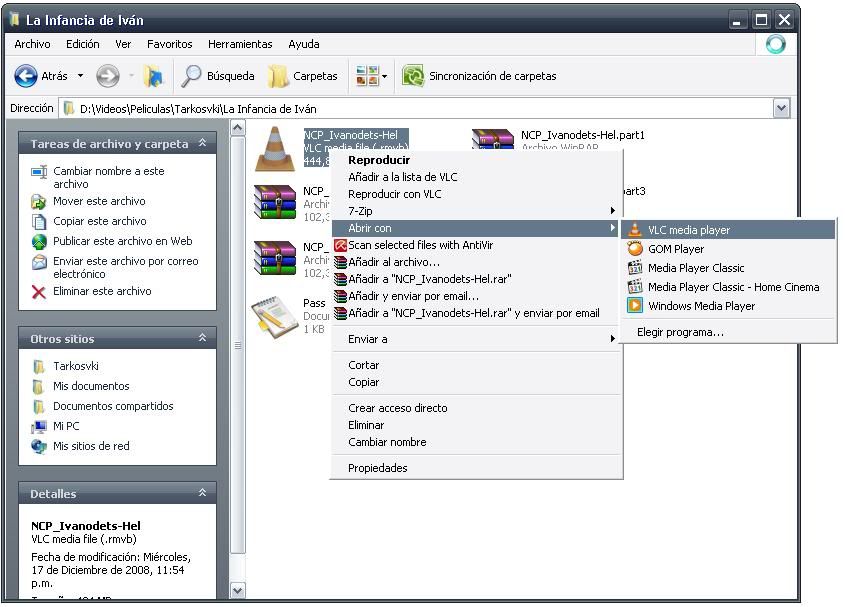Click Sincronización de carpetas toolbar button

pyautogui.click(x=479, y=76)
